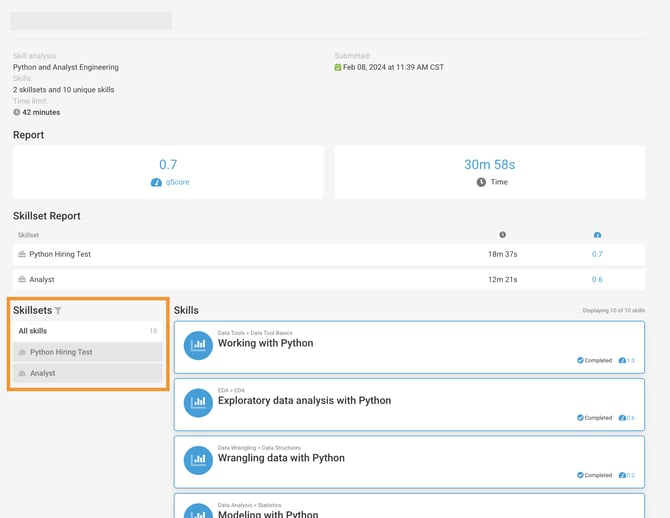Click the Wrangling data with Python icon
The height and width of the screenshot is (518, 670).
coord(198,459)
